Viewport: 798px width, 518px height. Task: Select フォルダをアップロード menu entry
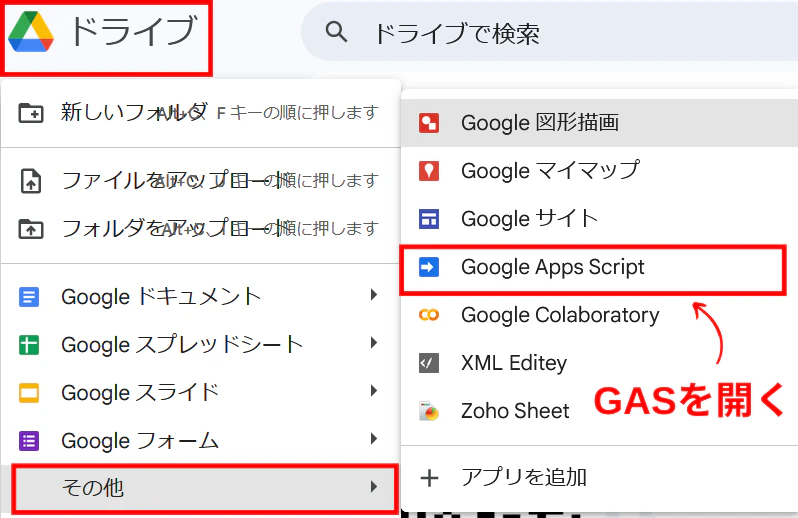[201, 228]
